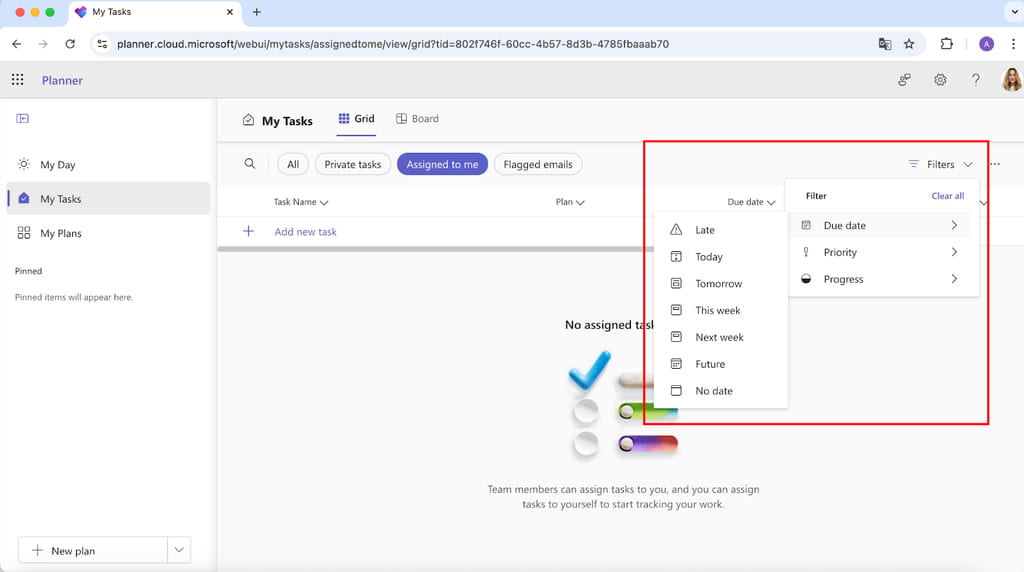Viewport: 1024px width, 572px height.
Task: Expand Due date filter submenu
Action: pos(880,225)
